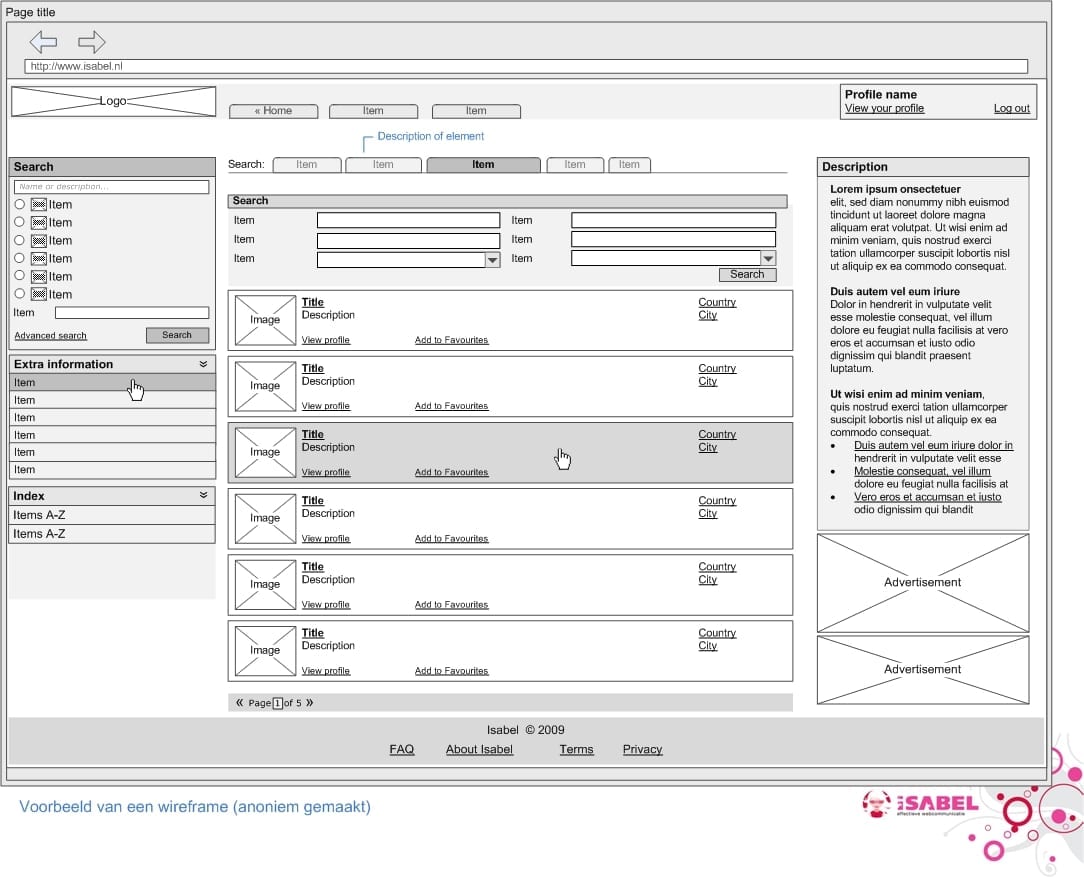Collapse the Extra information panel
Image resolution: width=1084 pixels, height=877 pixels.
[x=203, y=364]
